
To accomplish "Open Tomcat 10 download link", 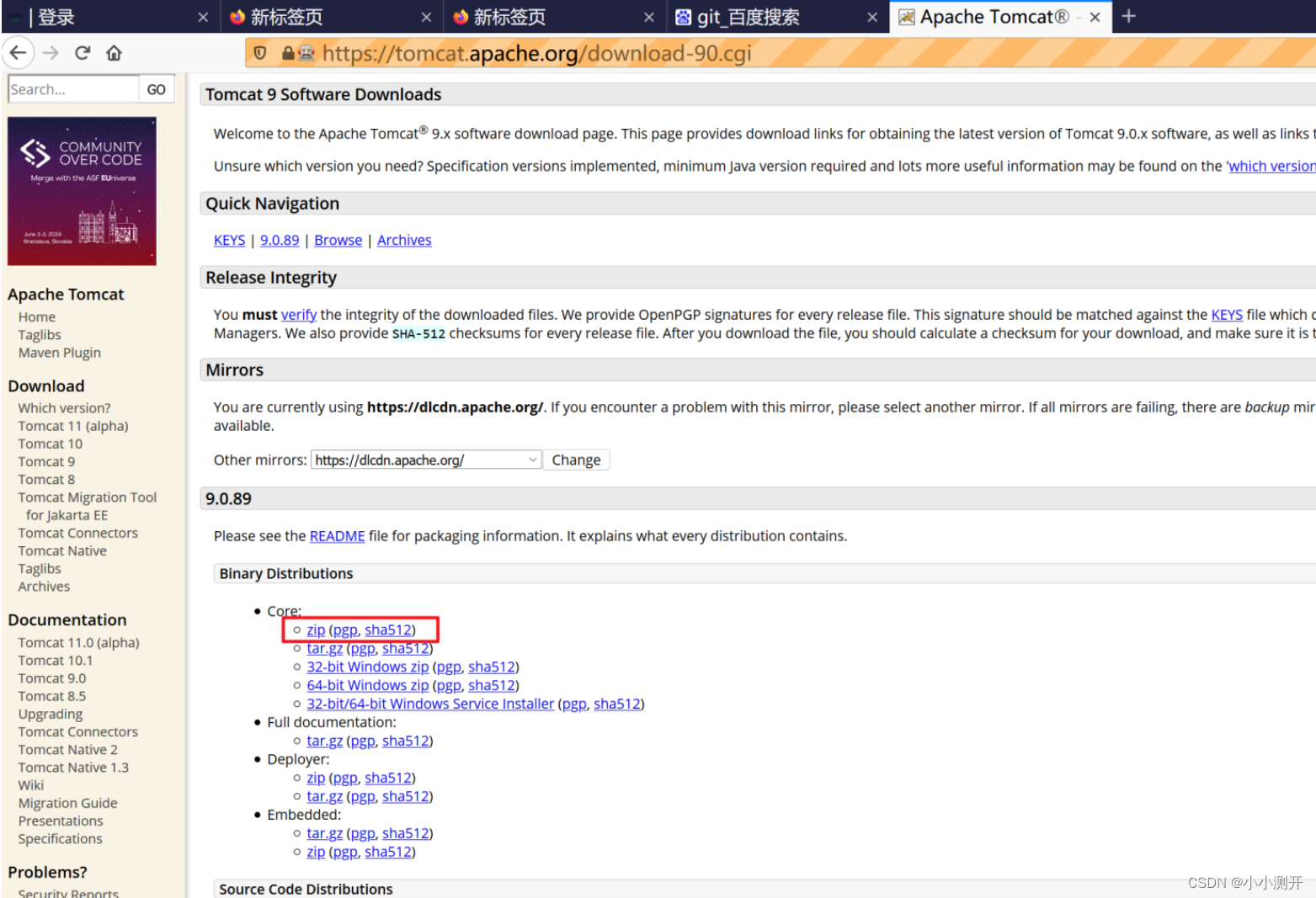I will (51, 444).
